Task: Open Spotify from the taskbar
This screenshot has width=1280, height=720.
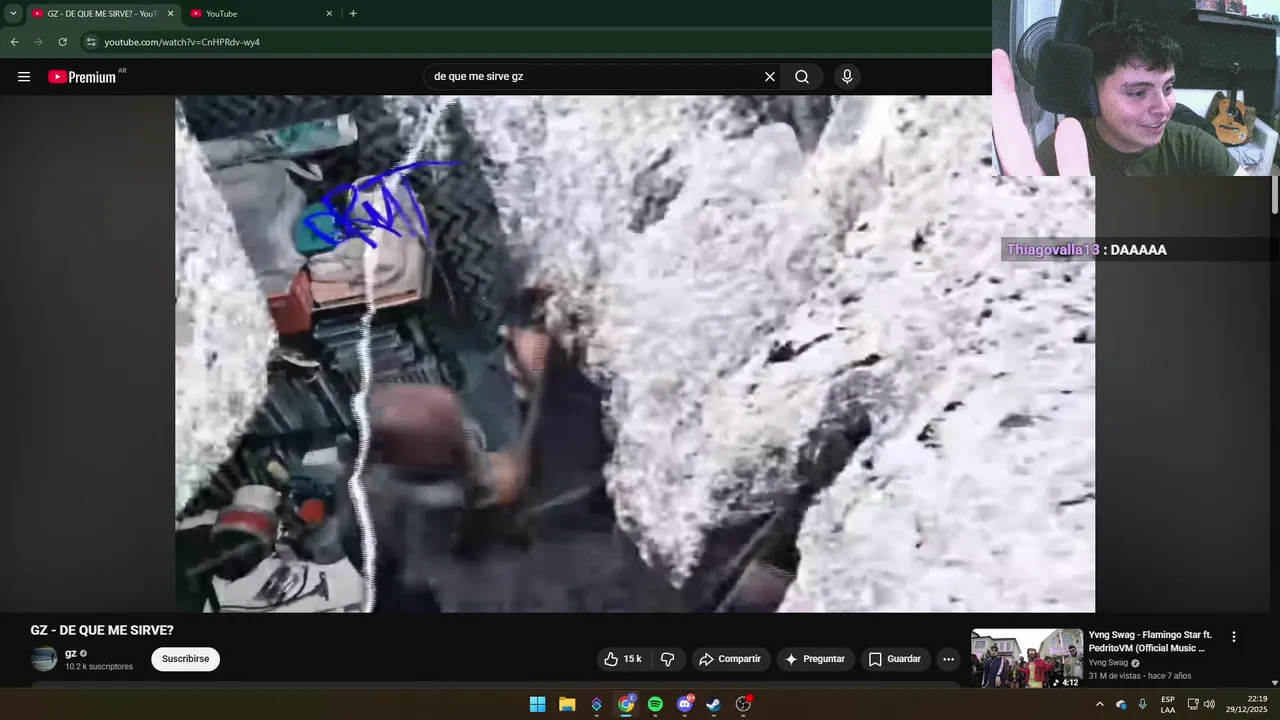Action: 655,704
